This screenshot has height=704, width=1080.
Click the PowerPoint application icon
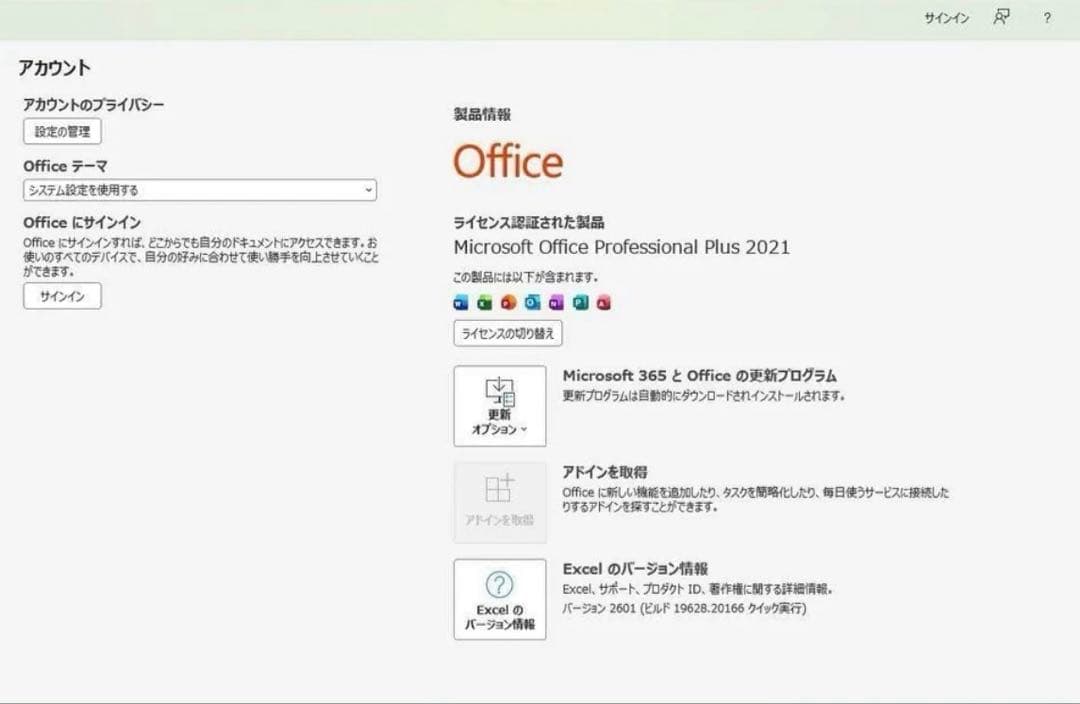(x=508, y=301)
